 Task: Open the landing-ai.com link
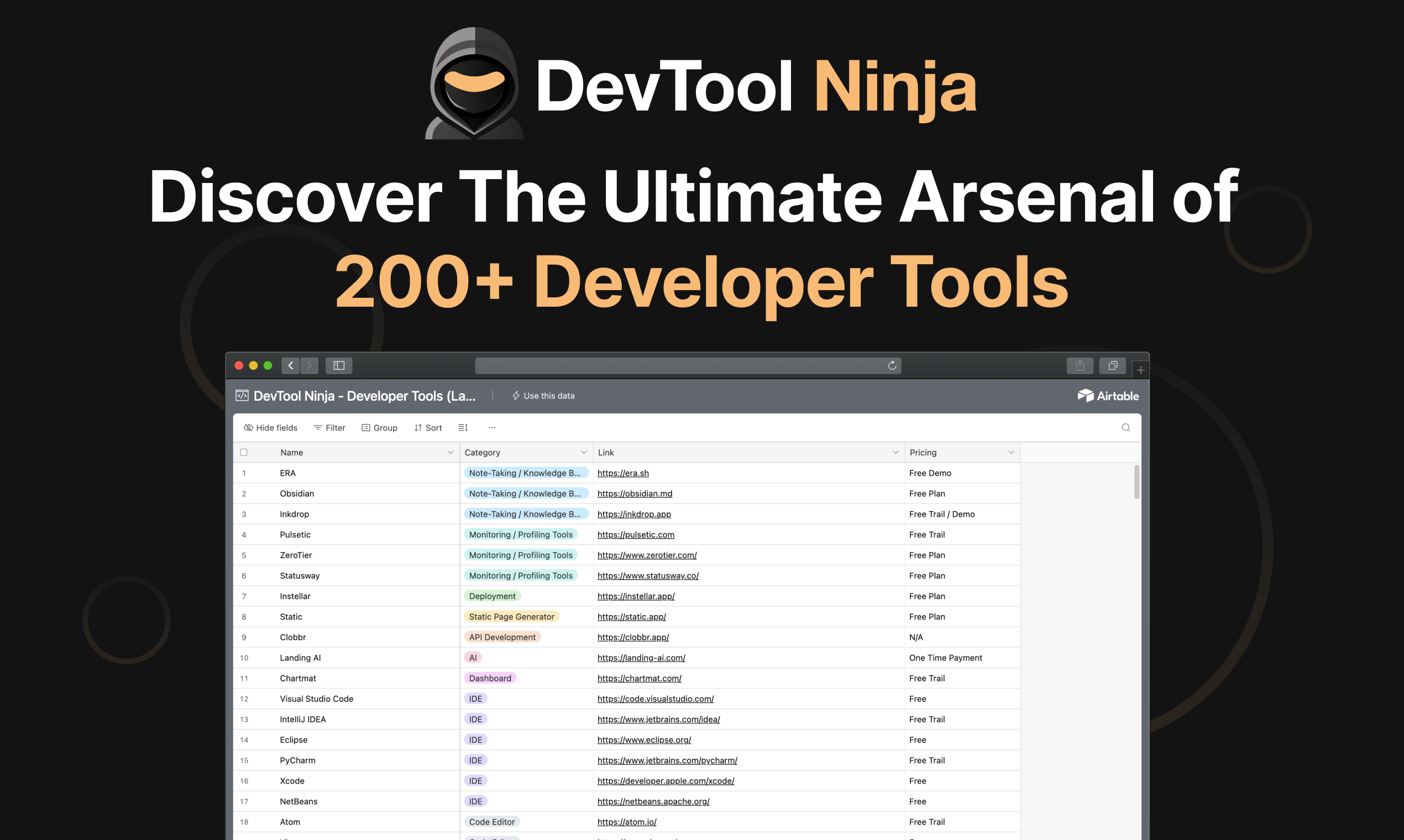point(641,658)
